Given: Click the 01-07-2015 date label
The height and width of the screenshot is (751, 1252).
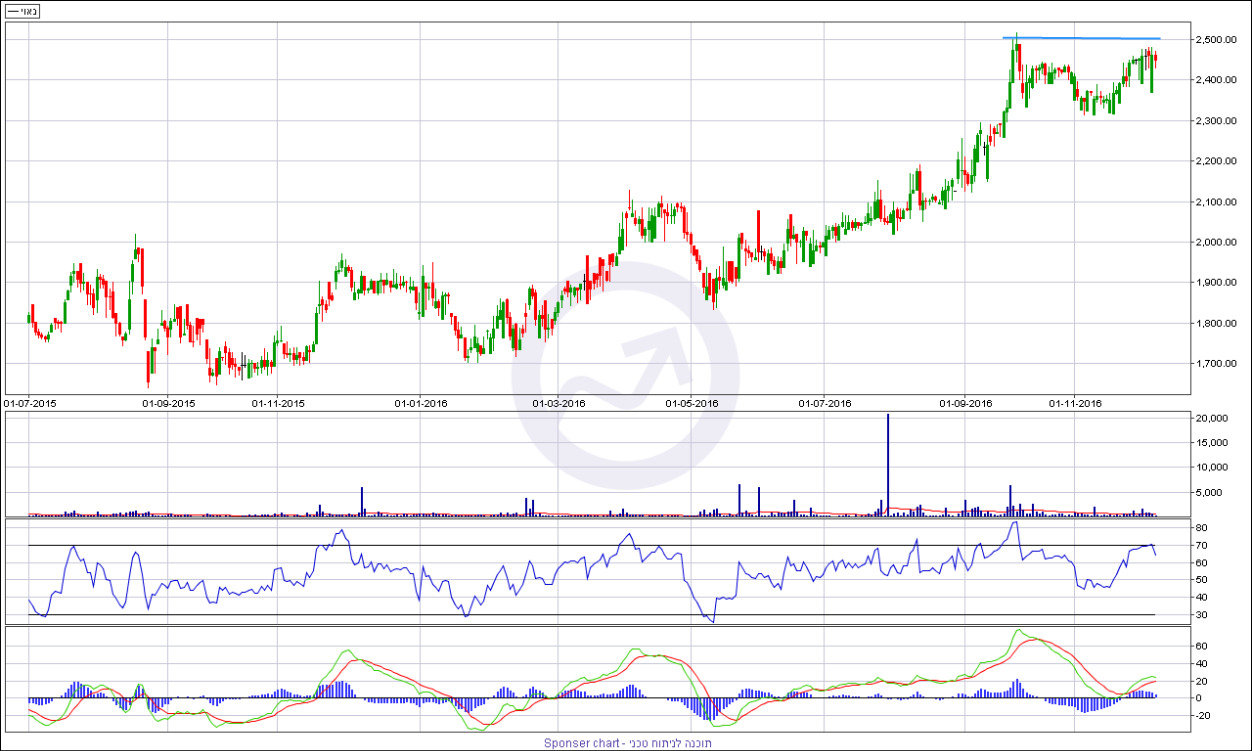Looking at the screenshot, I should tap(30, 404).
